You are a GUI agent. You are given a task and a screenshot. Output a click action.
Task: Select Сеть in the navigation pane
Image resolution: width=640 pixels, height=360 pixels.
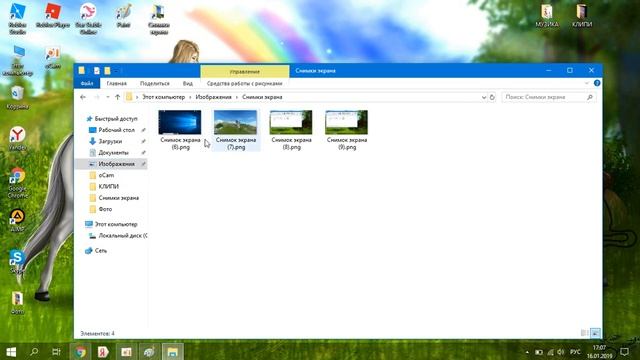(x=100, y=251)
